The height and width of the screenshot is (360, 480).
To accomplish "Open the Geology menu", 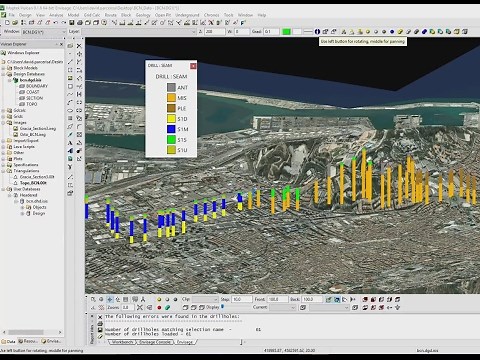I will pyautogui.click(x=143, y=15).
